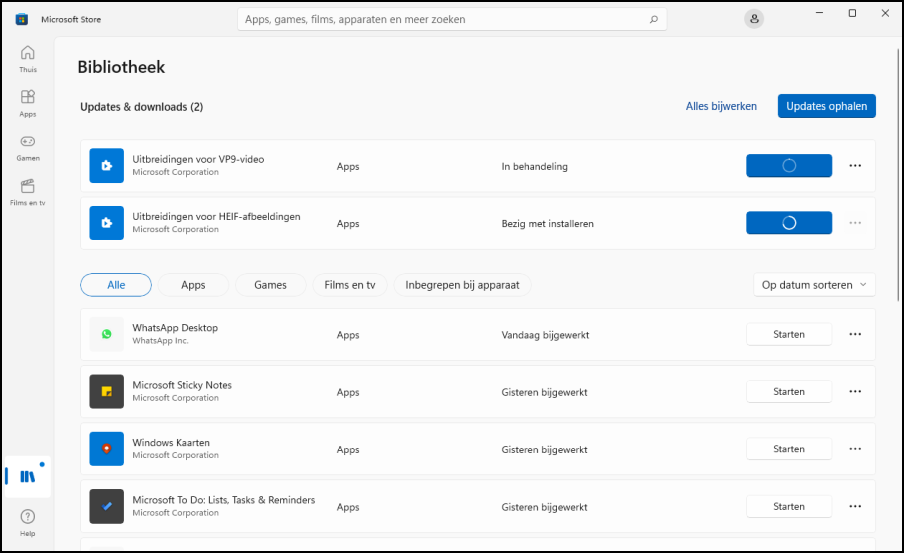Image resolution: width=904 pixels, height=553 pixels.
Task: Click the VP9-video extension app icon
Action: coord(107,165)
